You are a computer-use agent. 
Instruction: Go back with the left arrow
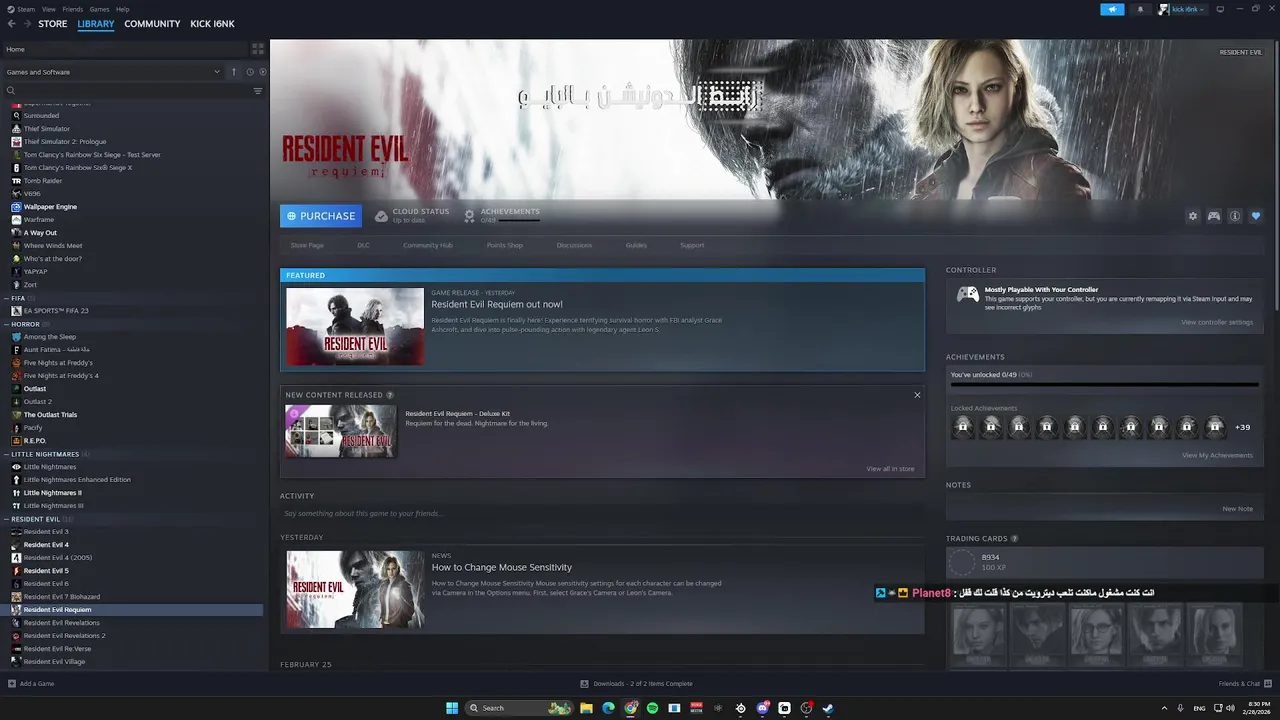click(12, 24)
